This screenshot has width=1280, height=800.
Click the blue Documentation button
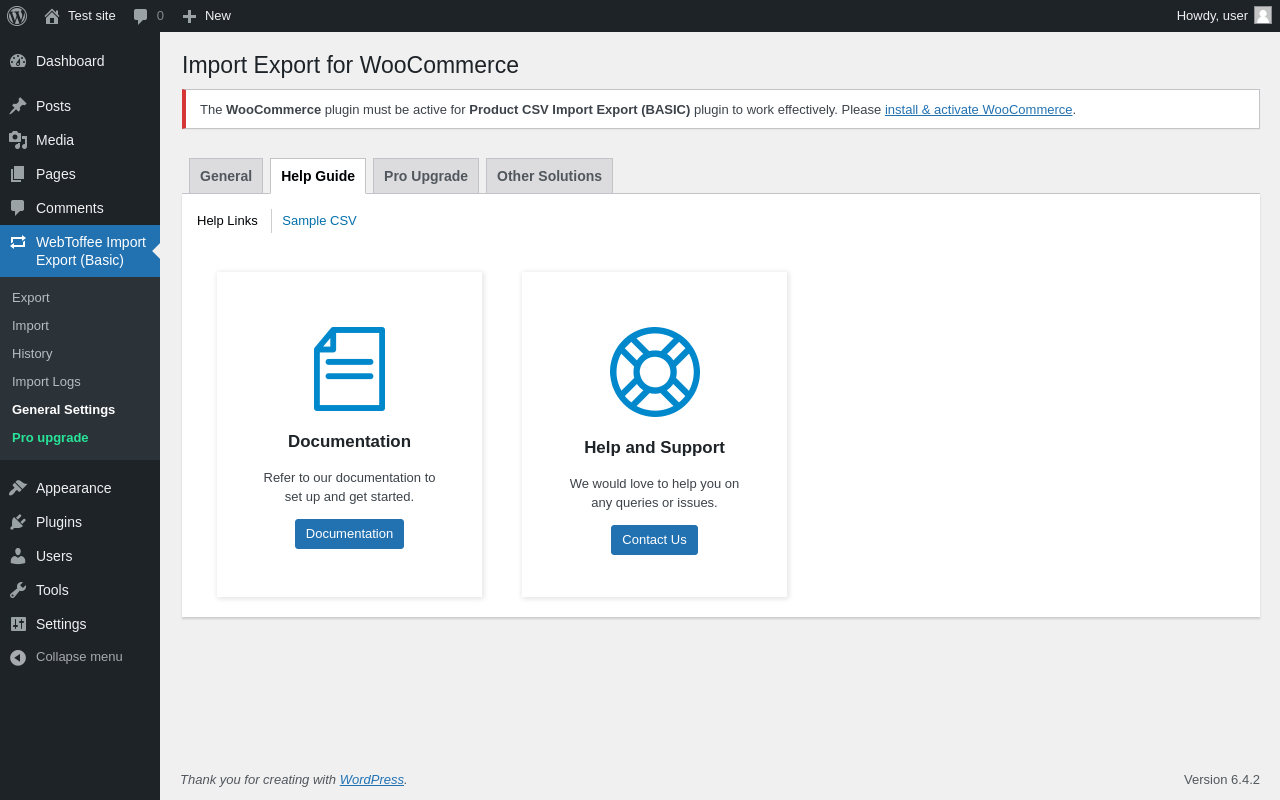[349, 534]
